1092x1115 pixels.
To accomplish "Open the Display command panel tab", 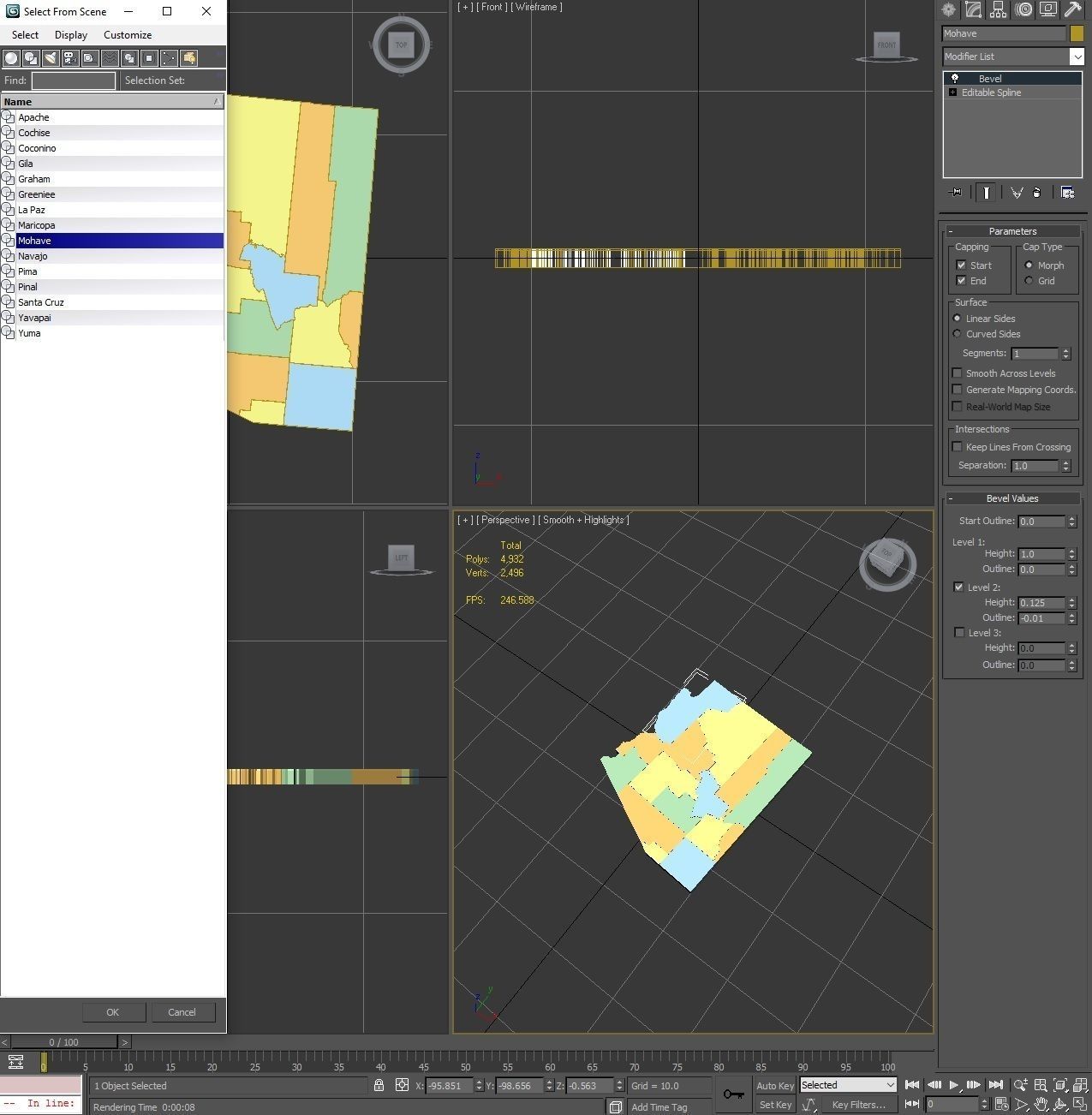I will tap(1048, 9).
